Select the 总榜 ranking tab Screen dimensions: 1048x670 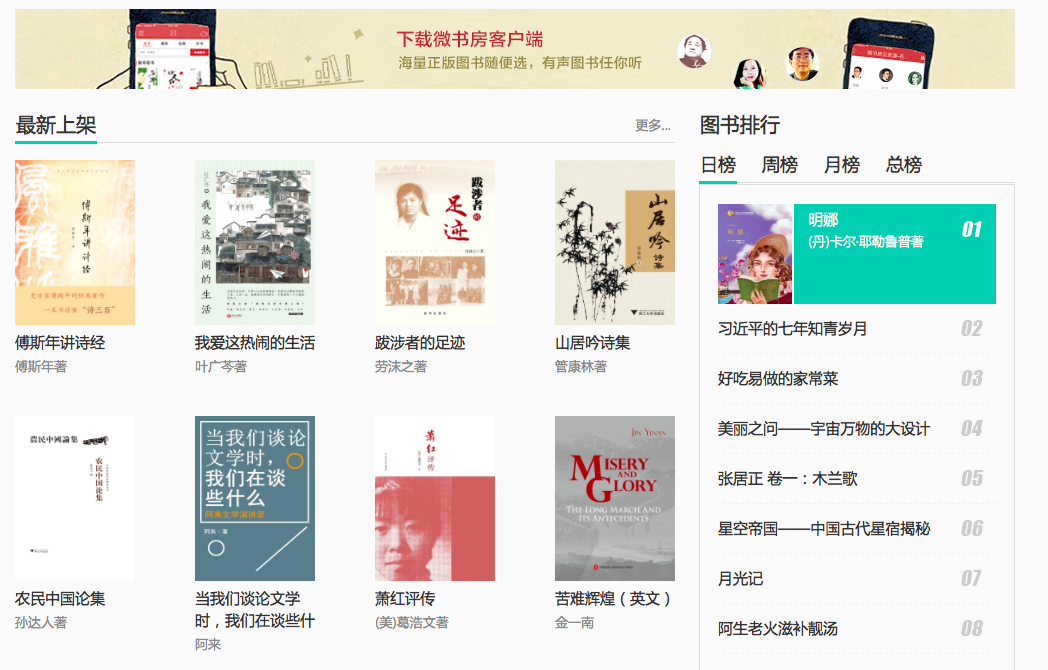click(904, 164)
